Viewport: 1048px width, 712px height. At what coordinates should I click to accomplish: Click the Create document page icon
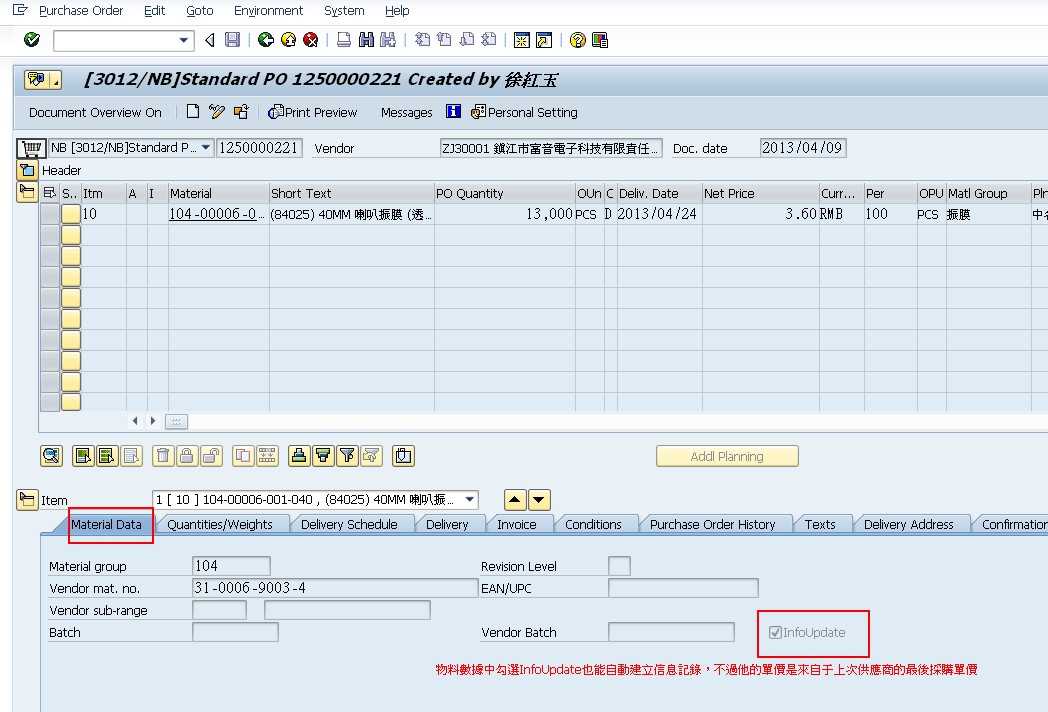(192, 112)
